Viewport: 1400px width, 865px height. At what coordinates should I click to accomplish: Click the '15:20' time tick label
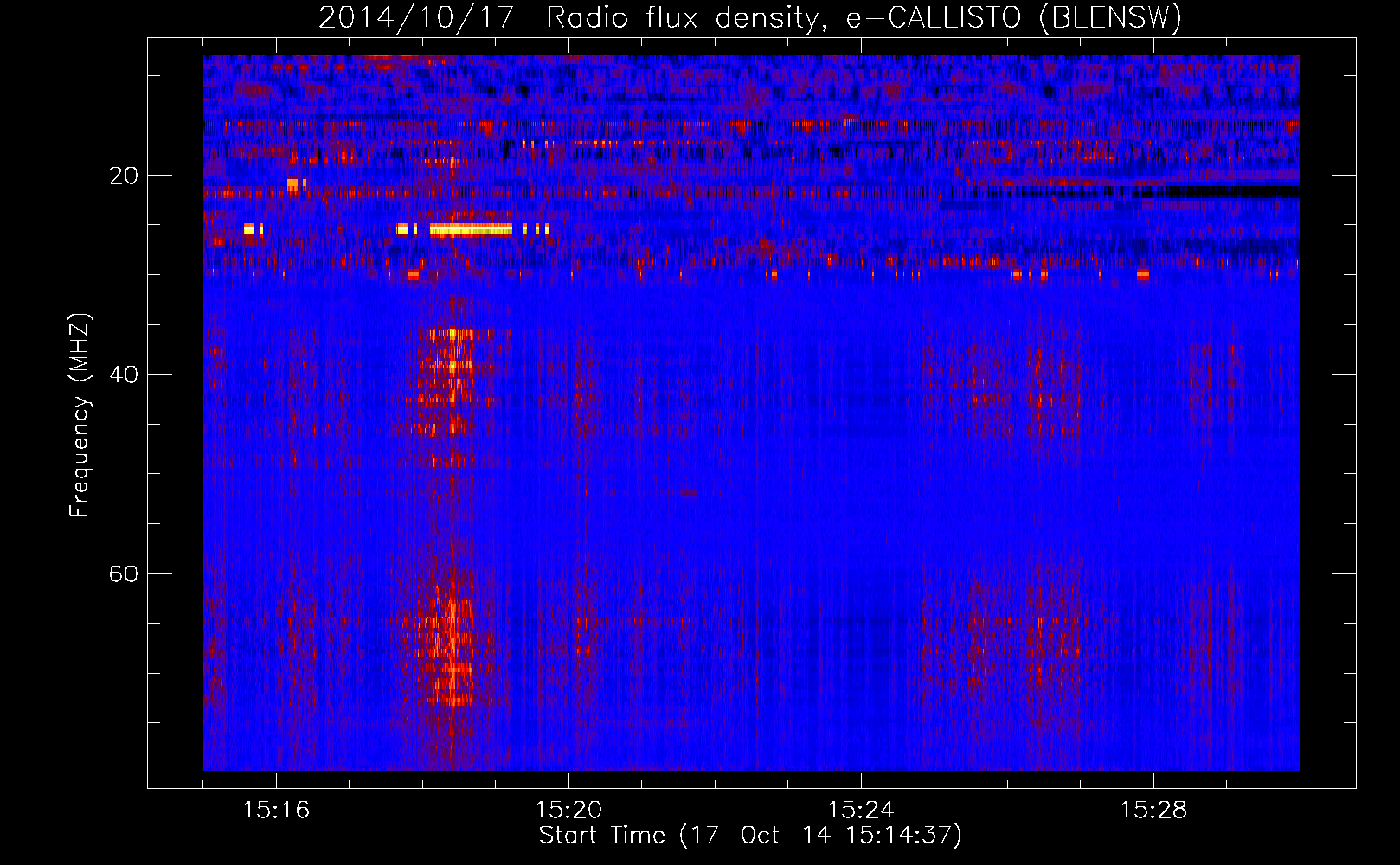pos(568,811)
